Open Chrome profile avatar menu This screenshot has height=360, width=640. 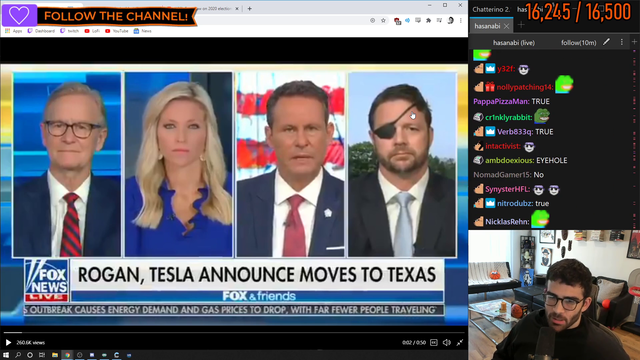(x=451, y=20)
